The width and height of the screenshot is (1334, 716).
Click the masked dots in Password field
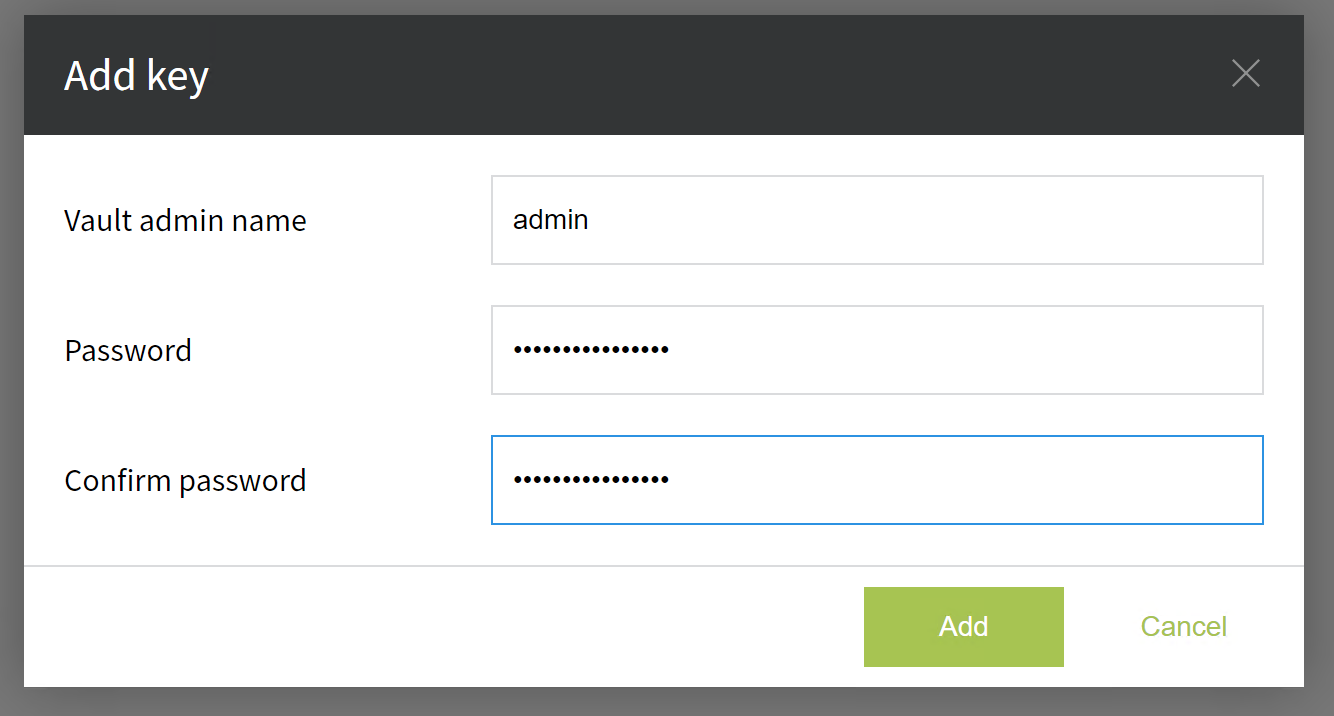(591, 350)
